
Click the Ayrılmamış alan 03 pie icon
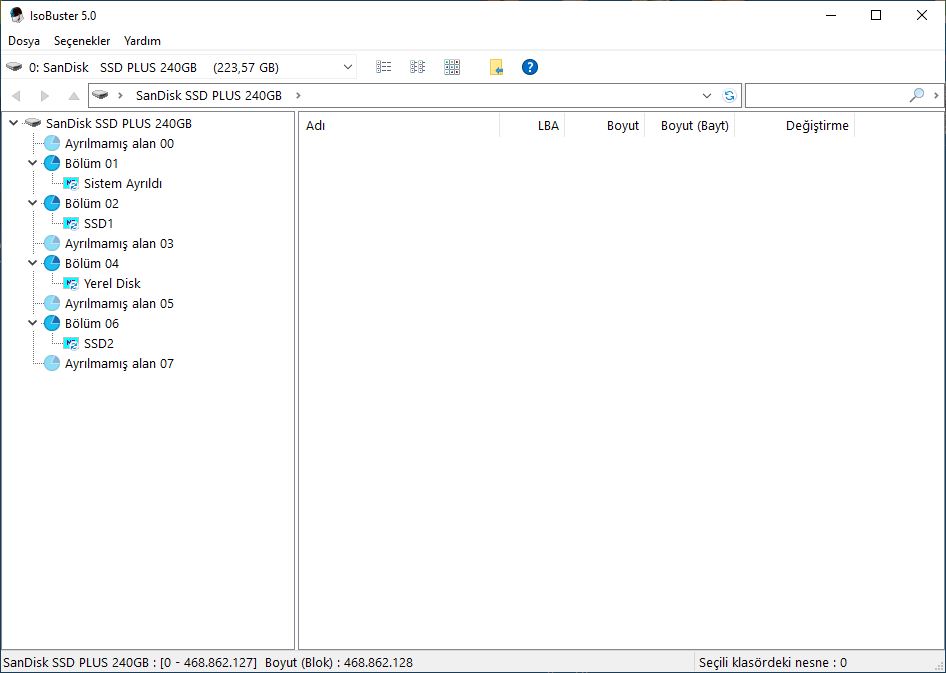click(x=52, y=244)
